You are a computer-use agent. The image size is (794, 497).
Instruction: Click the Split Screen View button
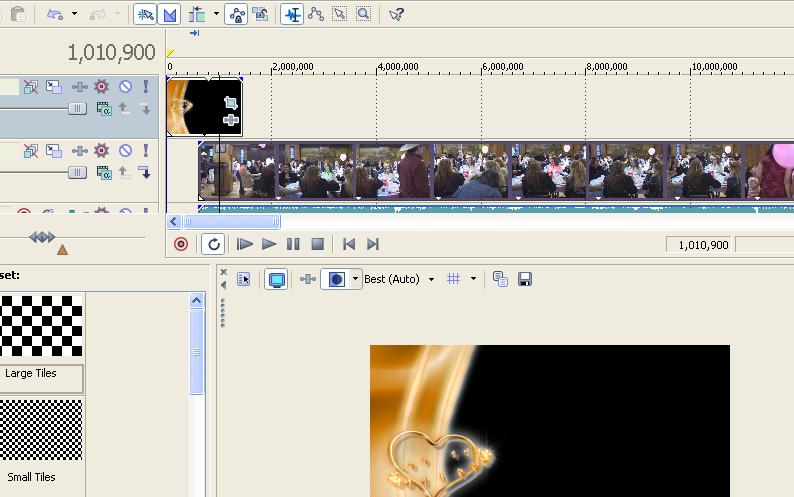(x=336, y=279)
